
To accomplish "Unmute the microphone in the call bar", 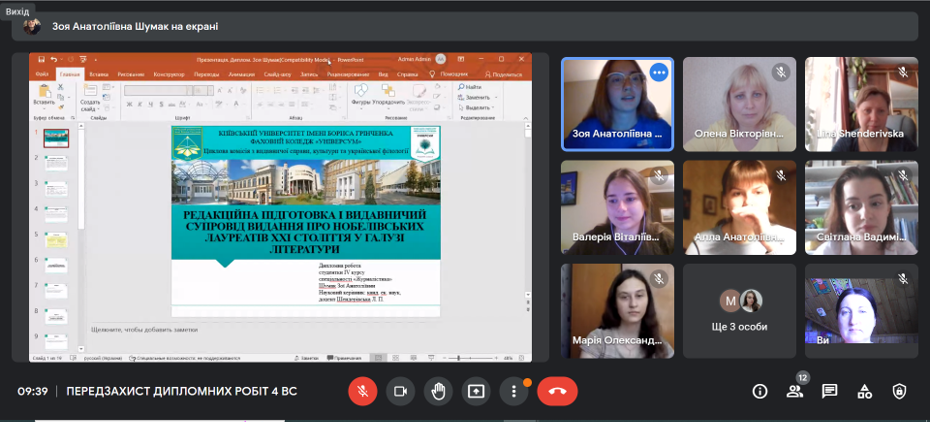I will click(362, 391).
